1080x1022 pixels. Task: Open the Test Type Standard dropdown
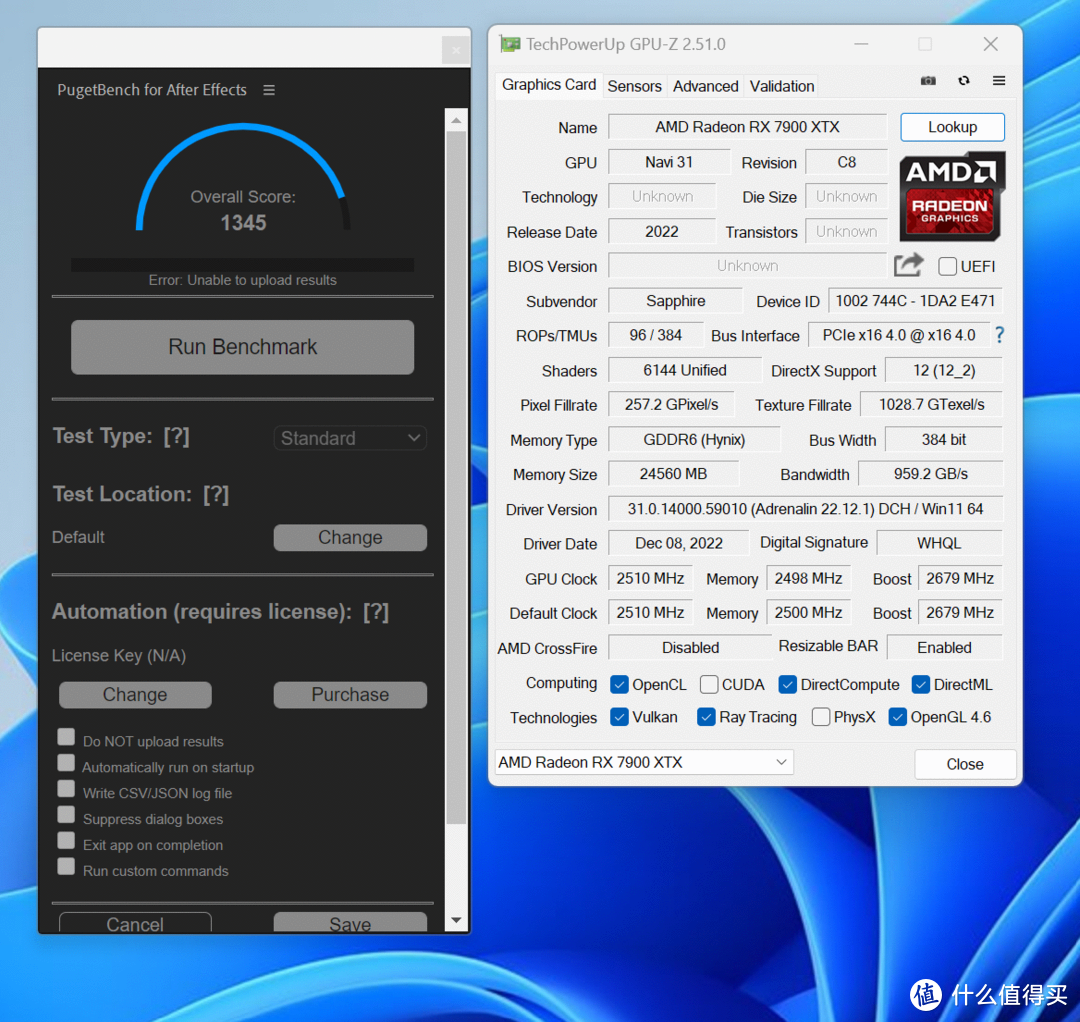[350, 438]
